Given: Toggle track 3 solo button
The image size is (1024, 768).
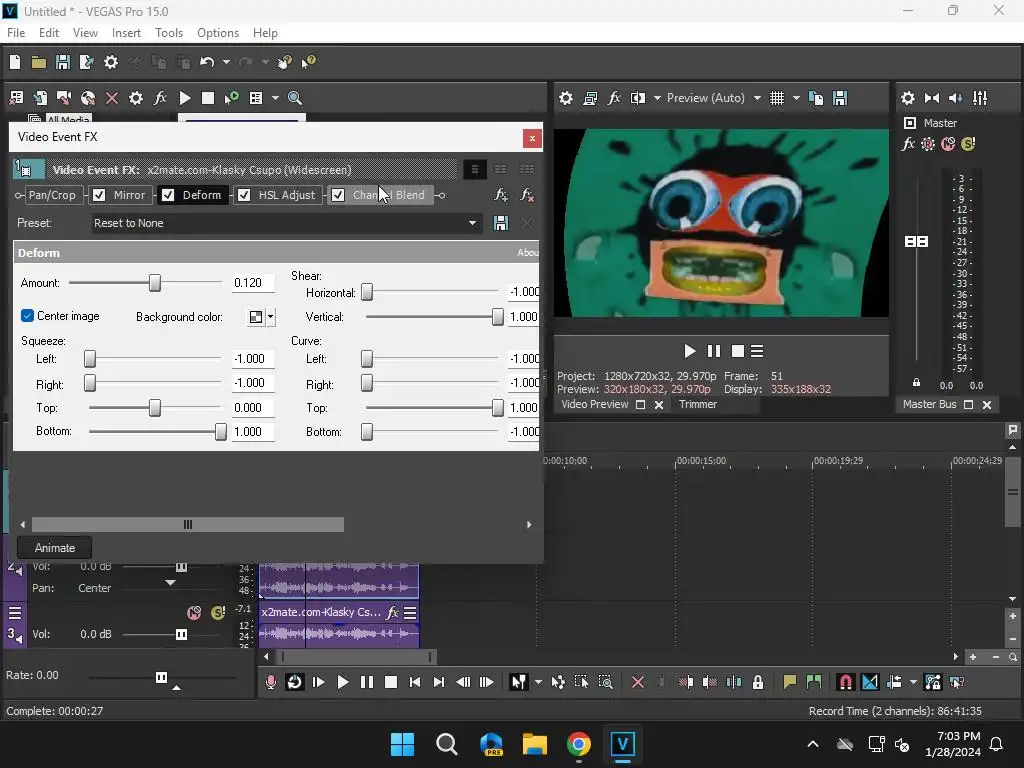Looking at the screenshot, I should coord(218,613).
